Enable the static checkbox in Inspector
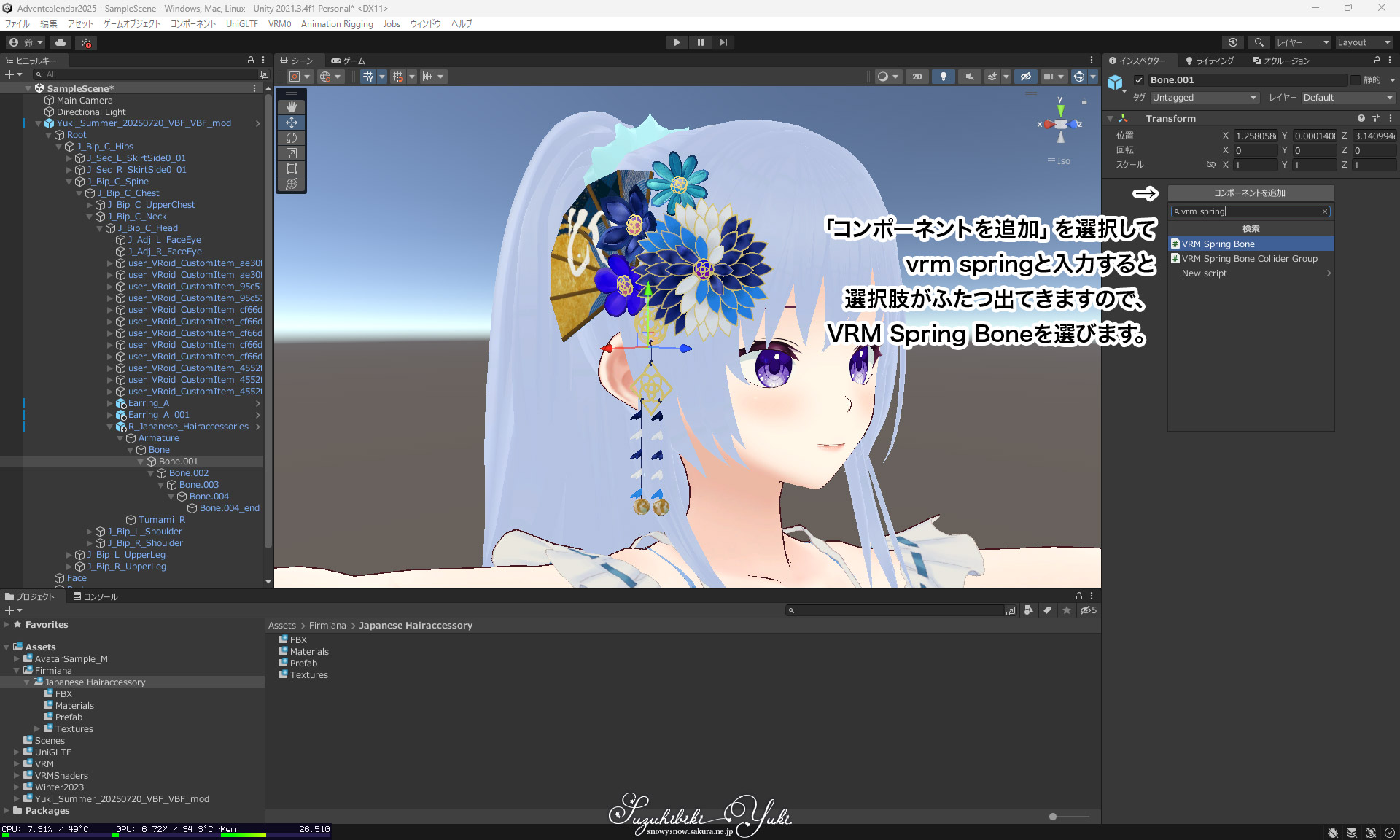1400x840 pixels. pyautogui.click(x=1355, y=80)
